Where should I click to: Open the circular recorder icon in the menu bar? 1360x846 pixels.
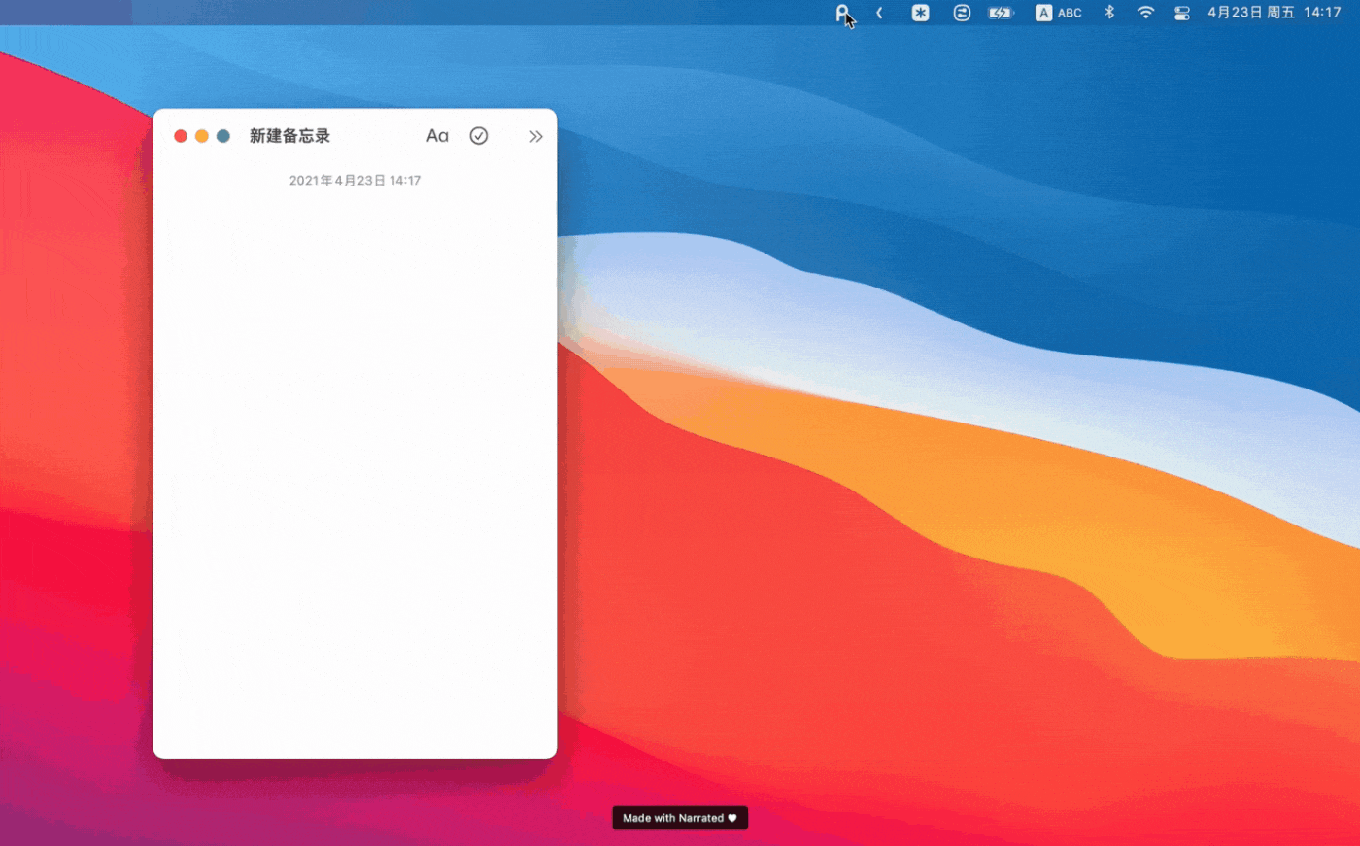961,13
